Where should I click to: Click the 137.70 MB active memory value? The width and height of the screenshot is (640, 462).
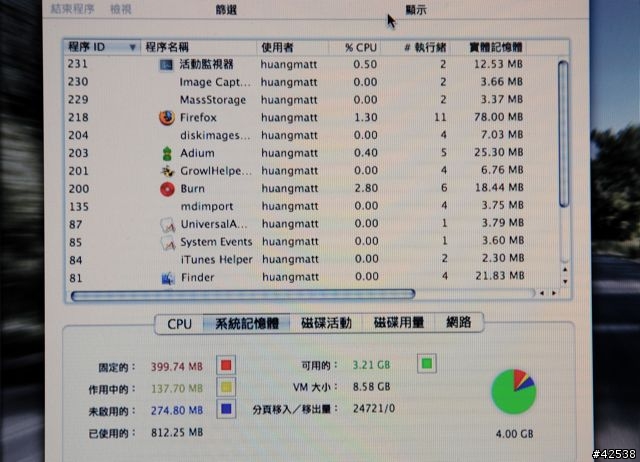click(x=177, y=389)
